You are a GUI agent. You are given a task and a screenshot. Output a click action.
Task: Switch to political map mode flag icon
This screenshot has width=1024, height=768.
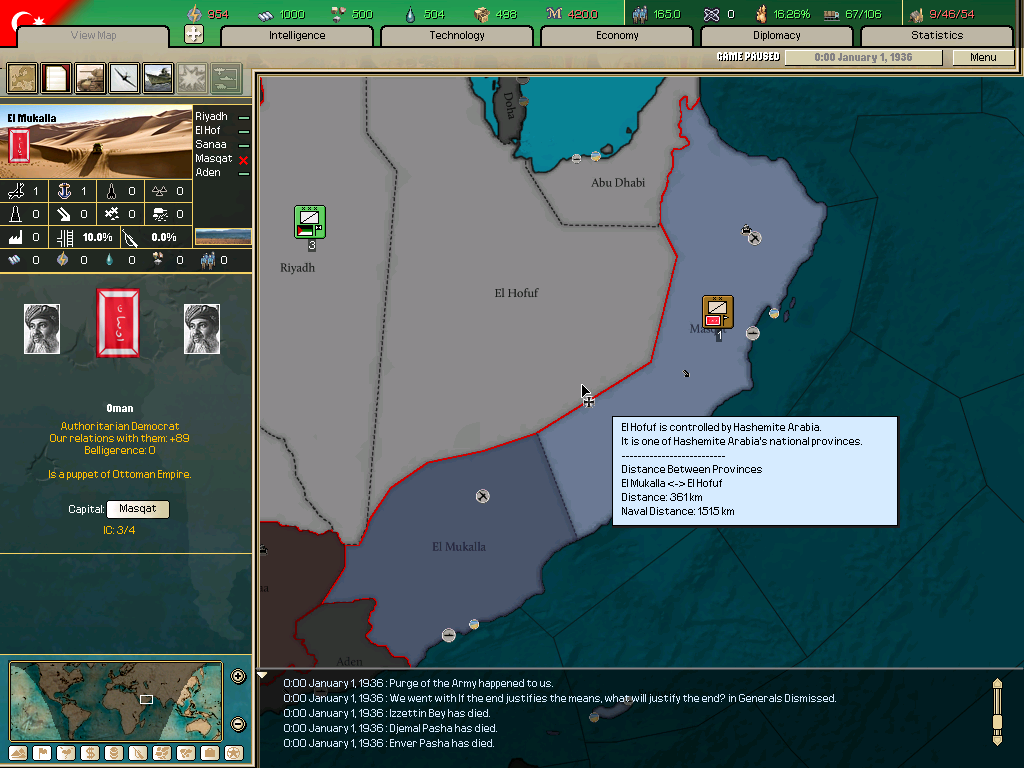click(42, 755)
